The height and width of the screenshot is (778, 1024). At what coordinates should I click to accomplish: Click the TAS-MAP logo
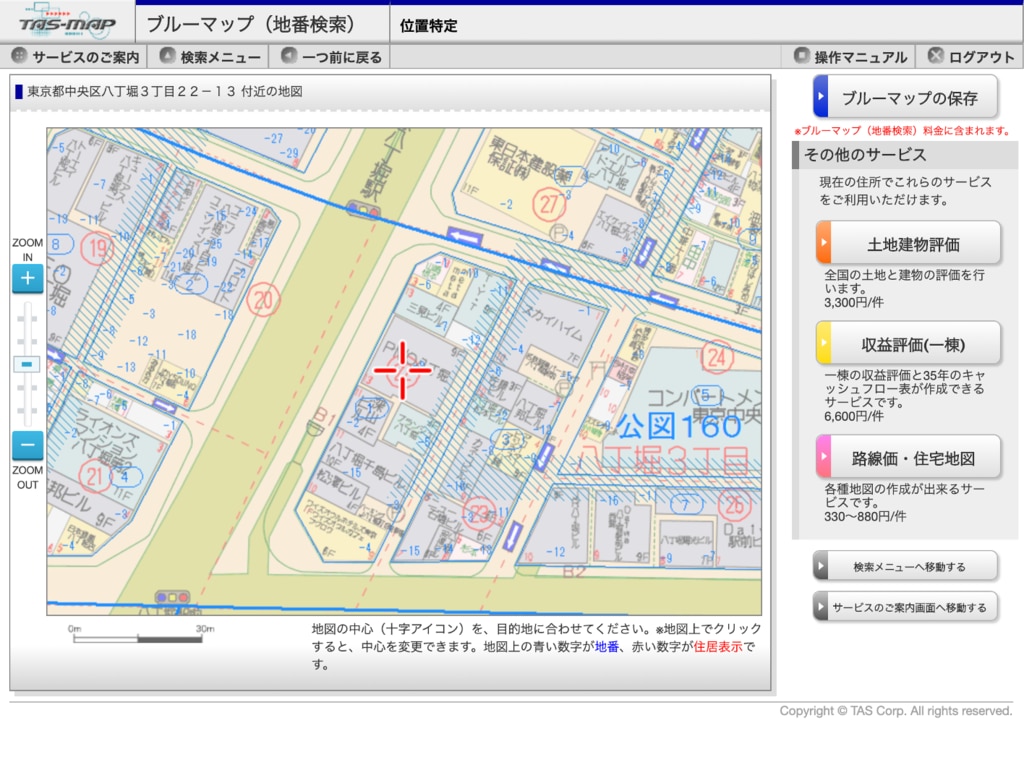tap(66, 23)
